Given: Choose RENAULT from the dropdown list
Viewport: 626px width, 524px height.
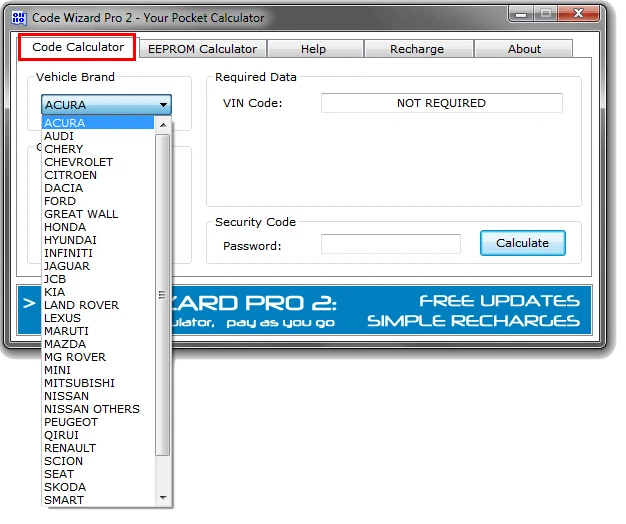Looking at the screenshot, I should (x=98, y=448).
